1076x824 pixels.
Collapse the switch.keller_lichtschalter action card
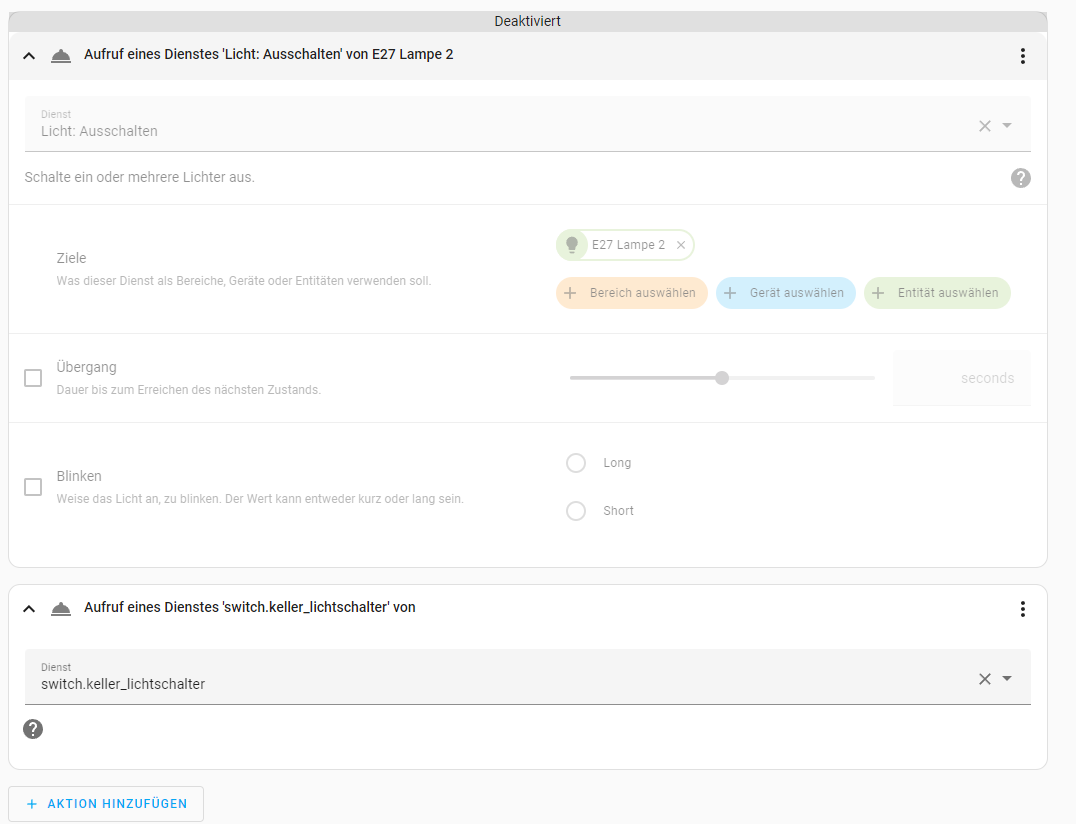[x=29, y=608]
